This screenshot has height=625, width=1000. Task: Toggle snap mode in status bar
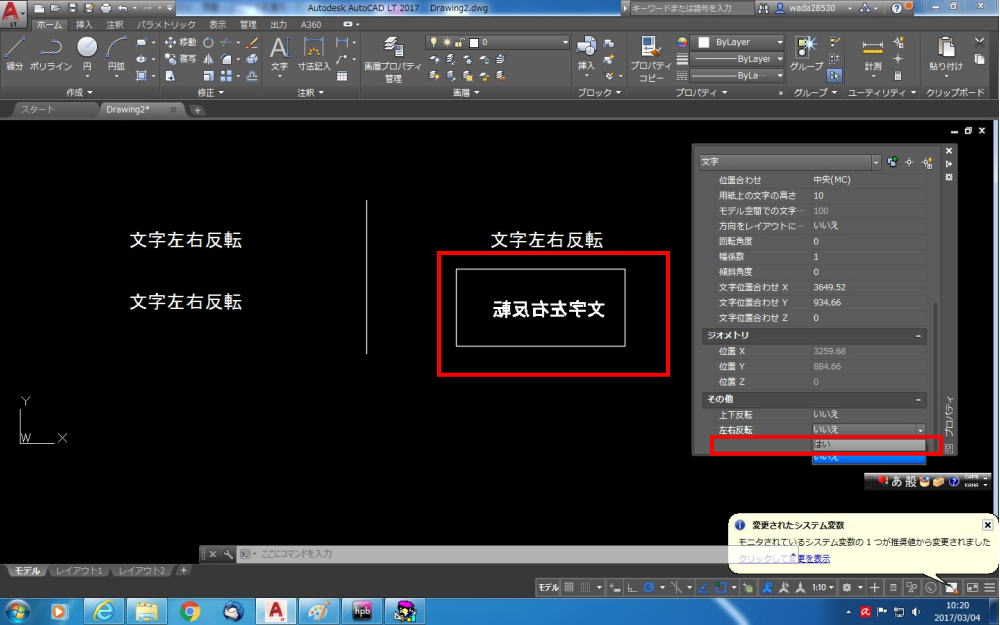(585, 587)
